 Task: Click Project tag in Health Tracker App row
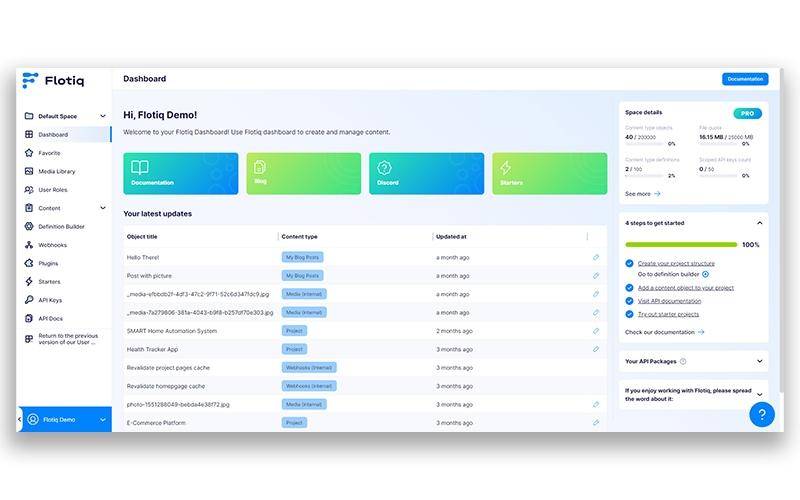tap(294, 349)
